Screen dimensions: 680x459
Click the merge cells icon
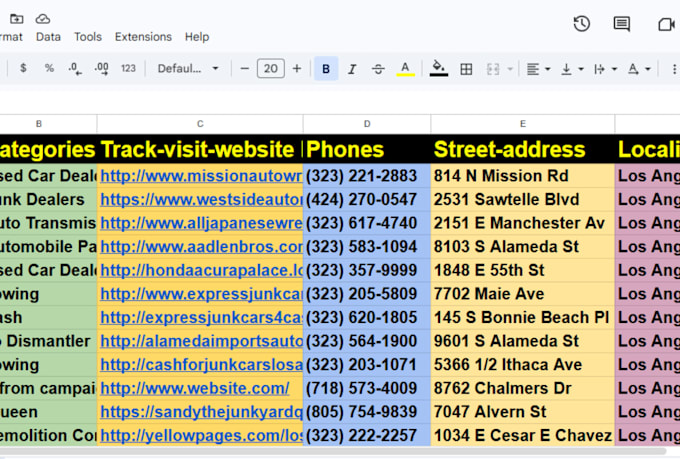tap(493, 69)
